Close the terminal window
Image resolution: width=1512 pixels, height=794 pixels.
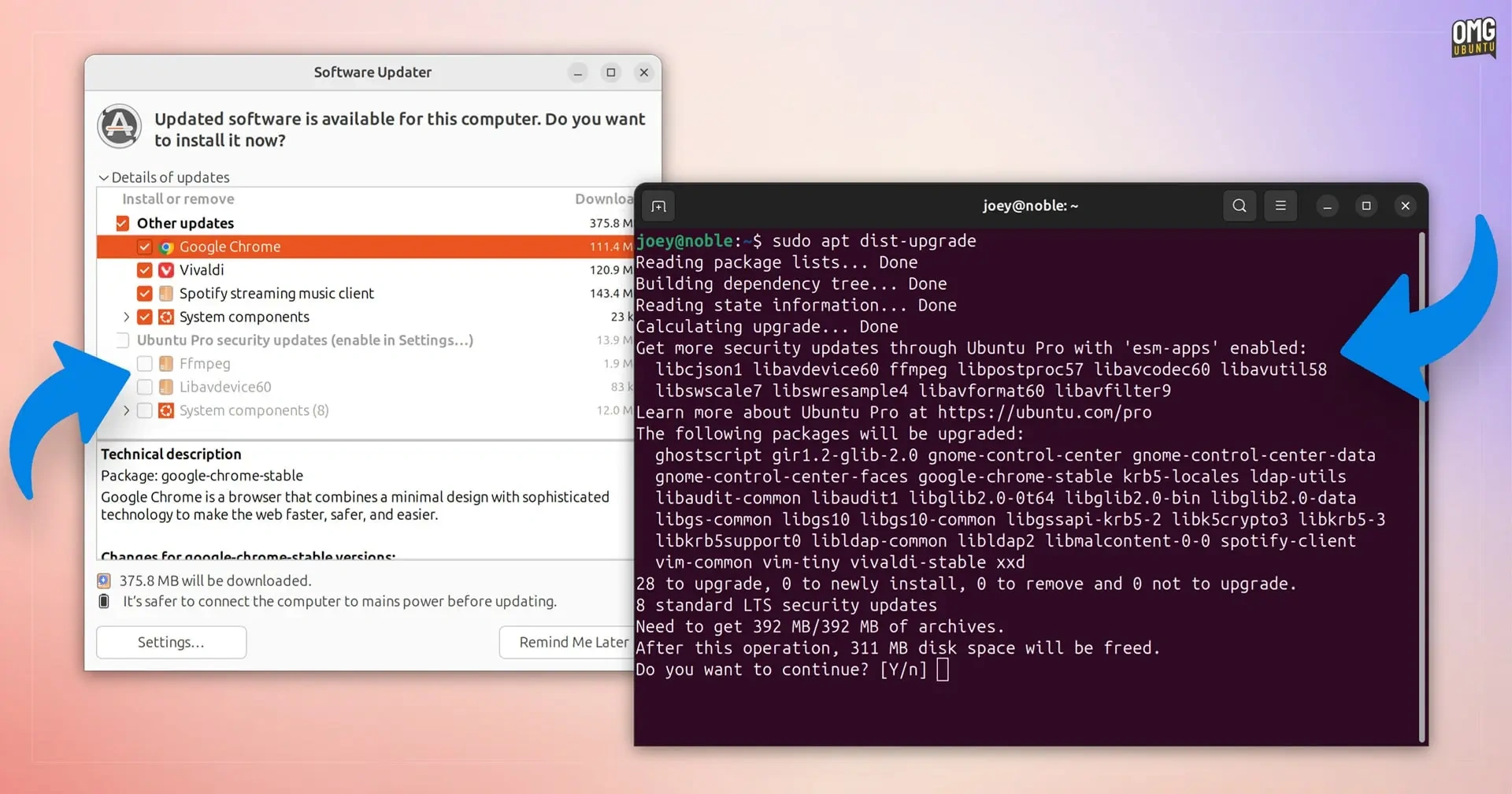coord(1406,206)
